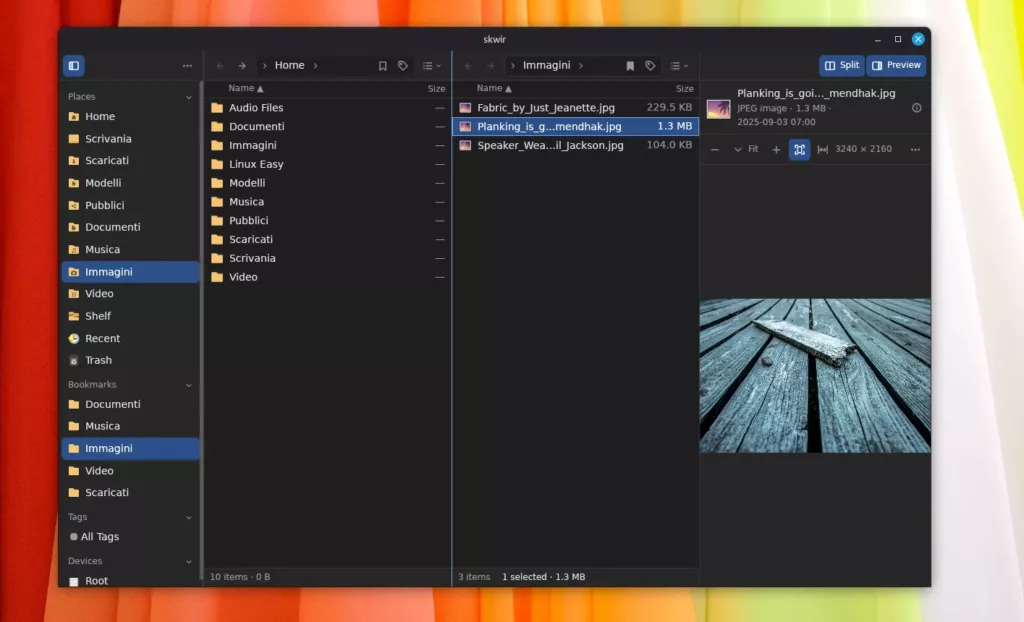Viewport: 1024px width, 622px height.
Task: Collapse the Devices section
Action: (x=189, y=561)
